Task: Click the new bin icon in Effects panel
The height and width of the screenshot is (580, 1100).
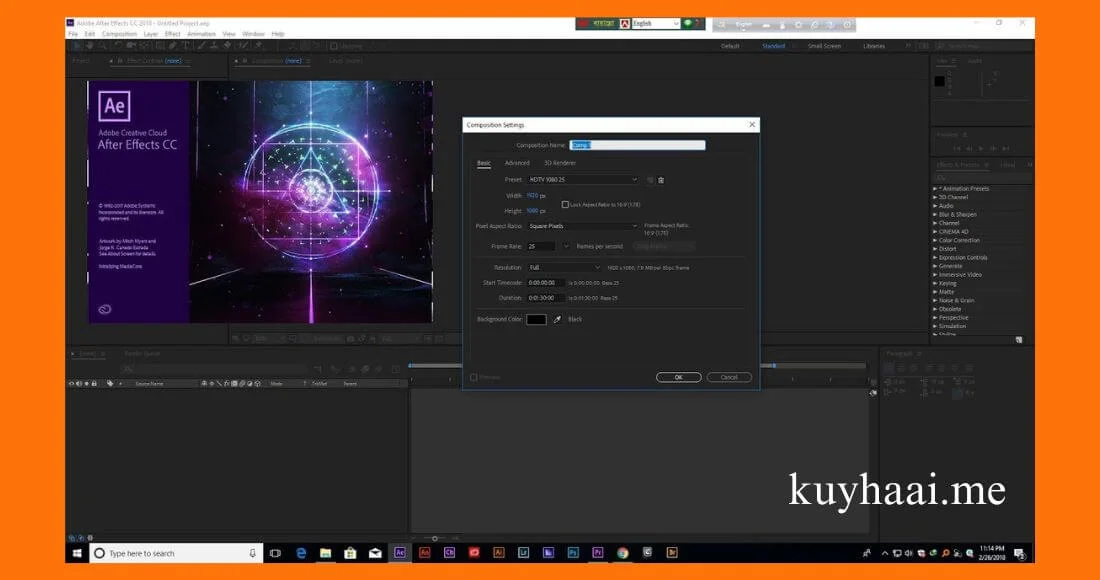Action: 1019,339
